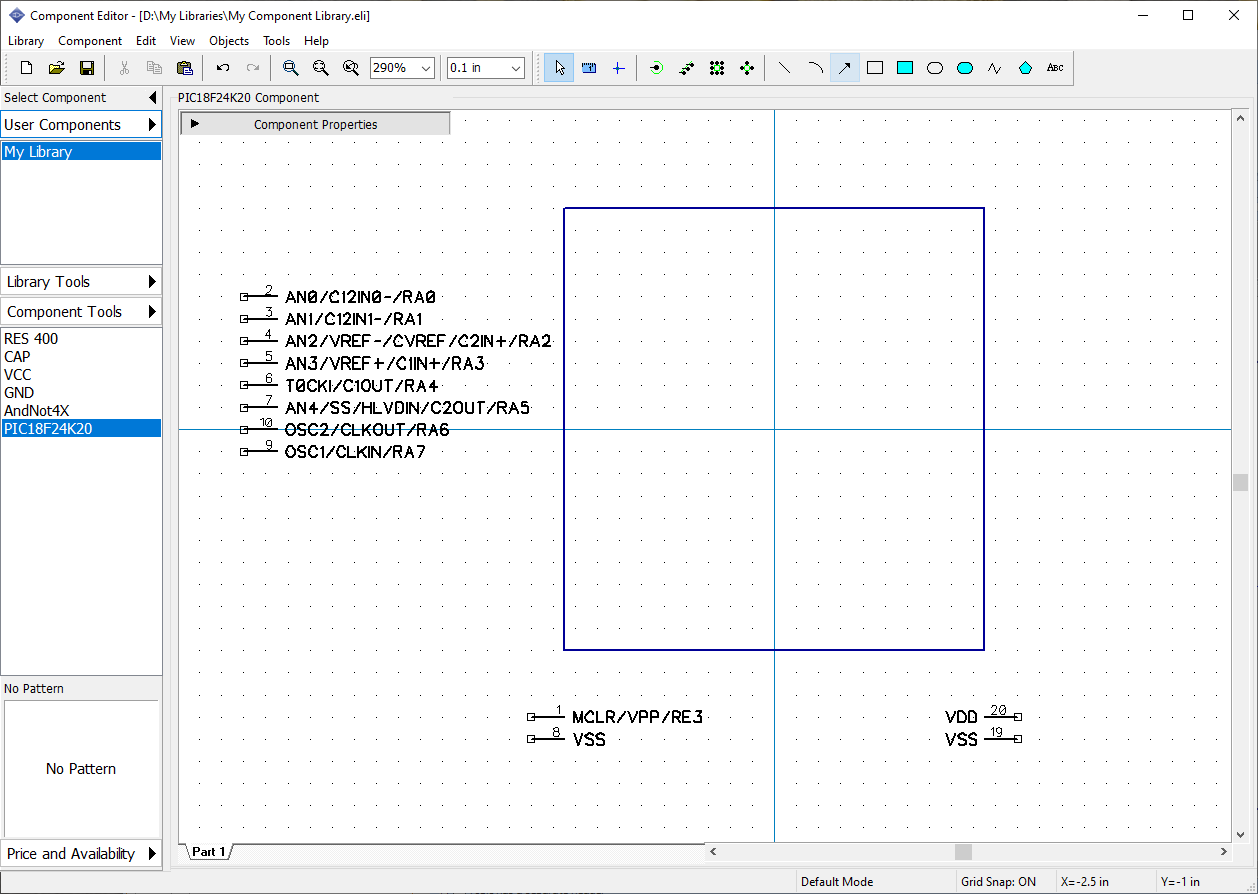Image resolution: width=1258 pixels, height=894 pixels.
Task: Select the VCC component
Action: click(81, 375)
